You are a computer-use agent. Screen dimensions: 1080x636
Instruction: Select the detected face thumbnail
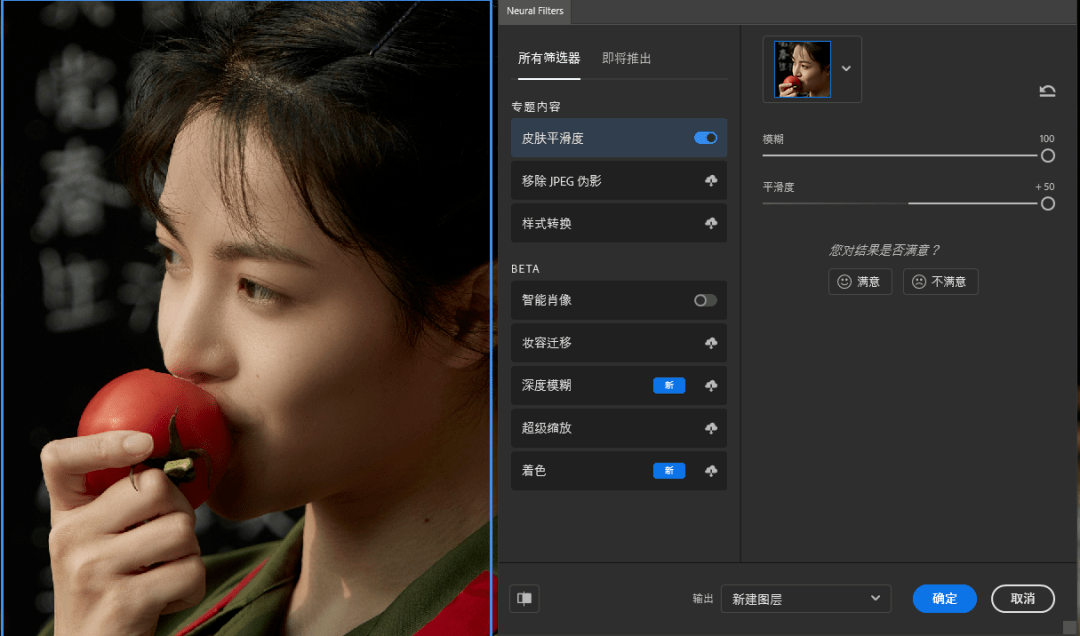pos(802,69)
